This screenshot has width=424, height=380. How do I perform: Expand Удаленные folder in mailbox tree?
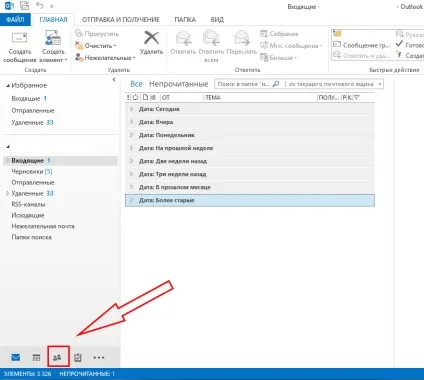click(x=8, y=193)
